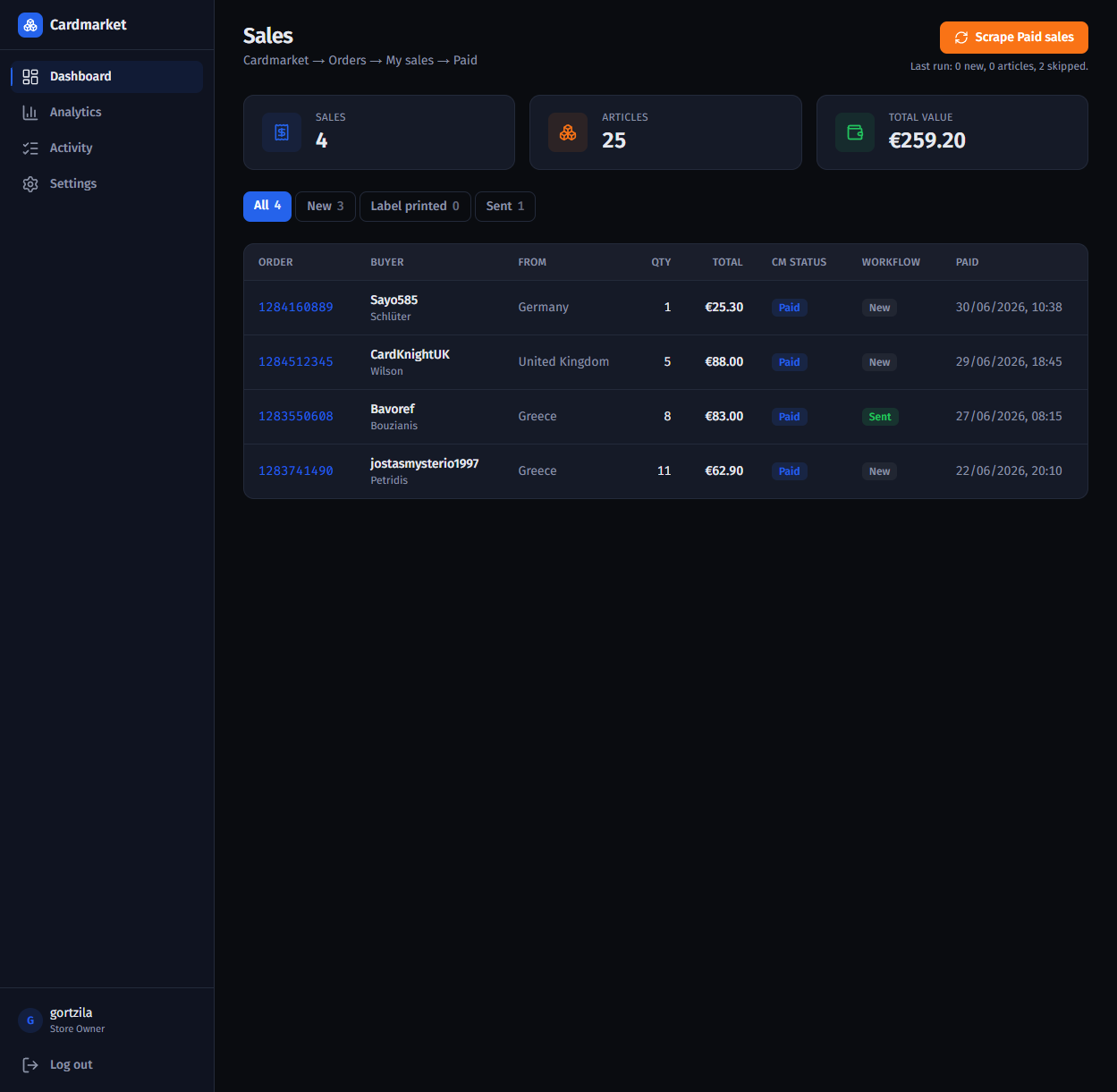The width and height of the screenshot is (1117, 1092).
Task: Click paid date 22/06/2026, 20:10
Action: [1009, 471]
